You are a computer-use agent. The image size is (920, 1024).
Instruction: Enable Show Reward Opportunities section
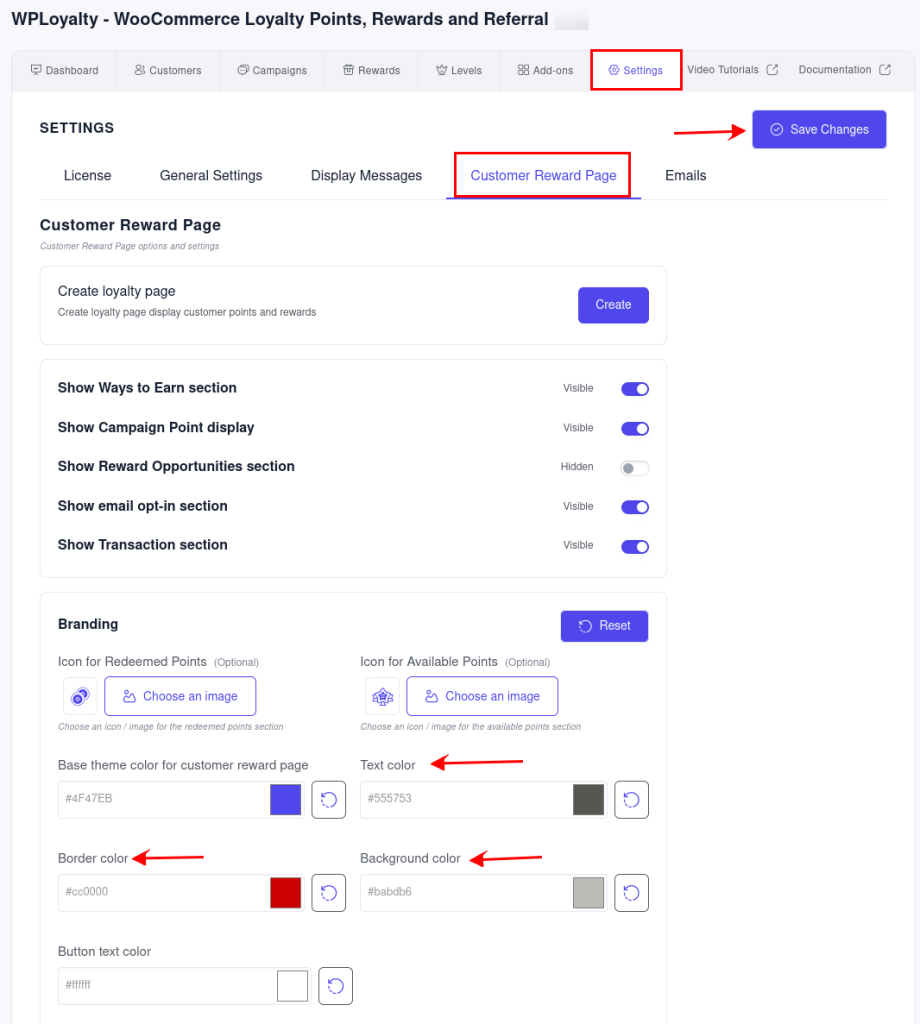point(635,468)
